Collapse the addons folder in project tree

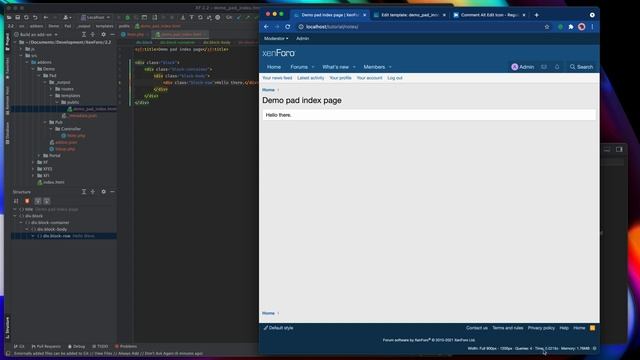pyautogui.click(x=27, y=62)
